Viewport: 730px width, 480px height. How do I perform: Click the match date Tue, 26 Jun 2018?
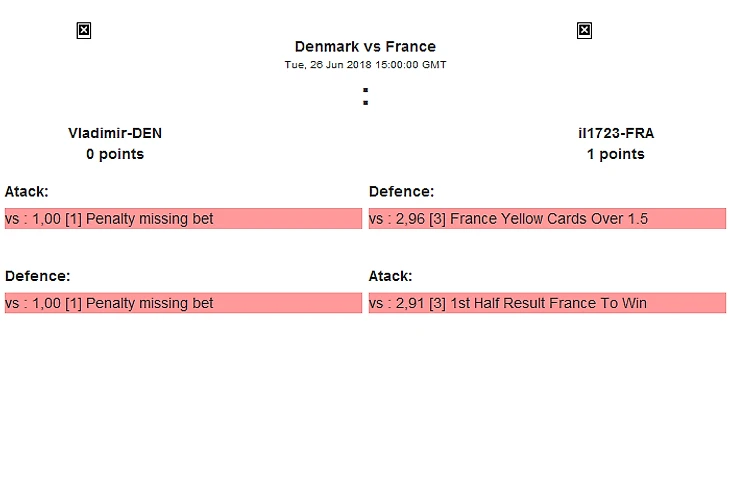click(x=365, y=65)
